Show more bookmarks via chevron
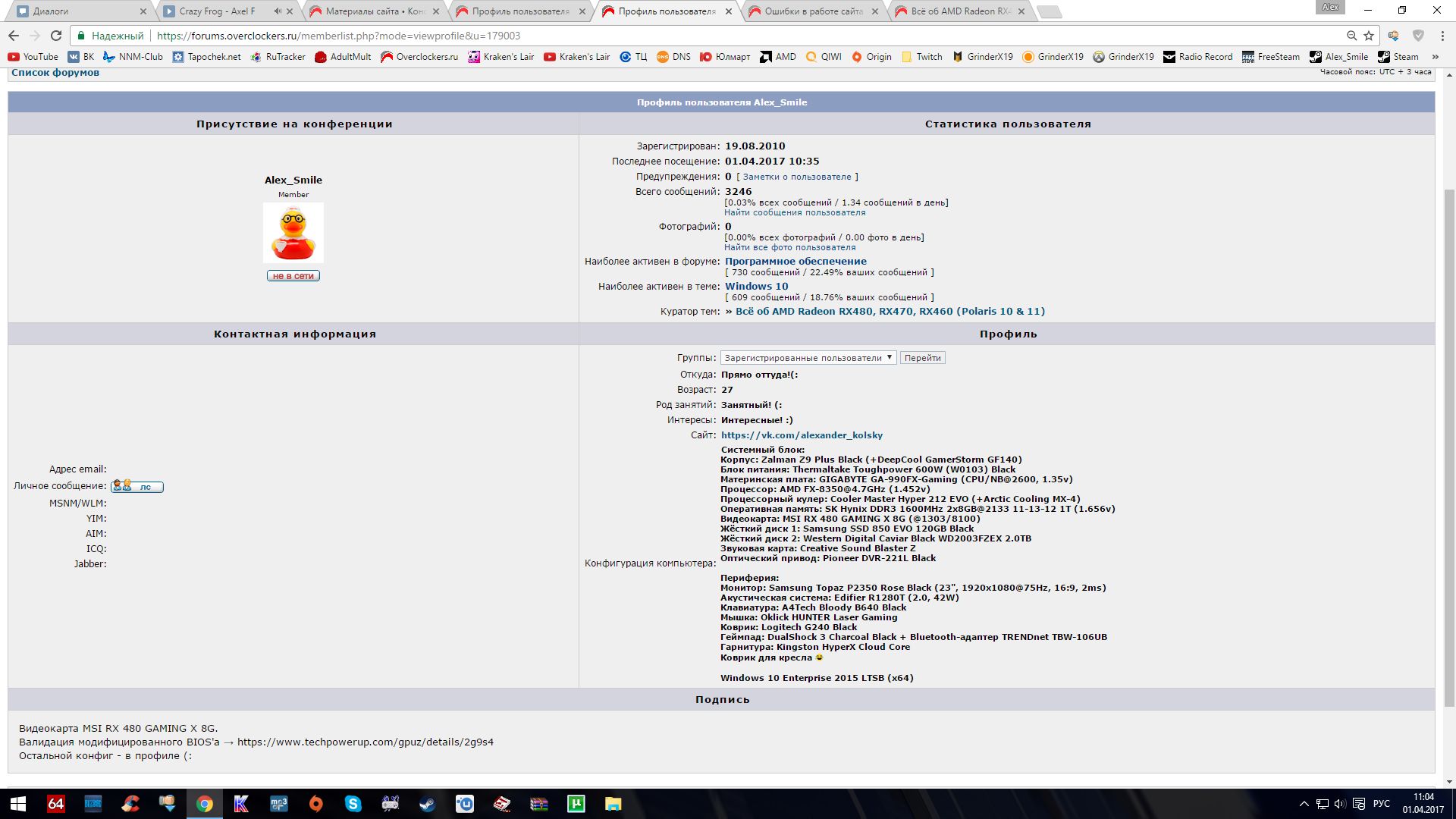 (x=1435, y=57)
